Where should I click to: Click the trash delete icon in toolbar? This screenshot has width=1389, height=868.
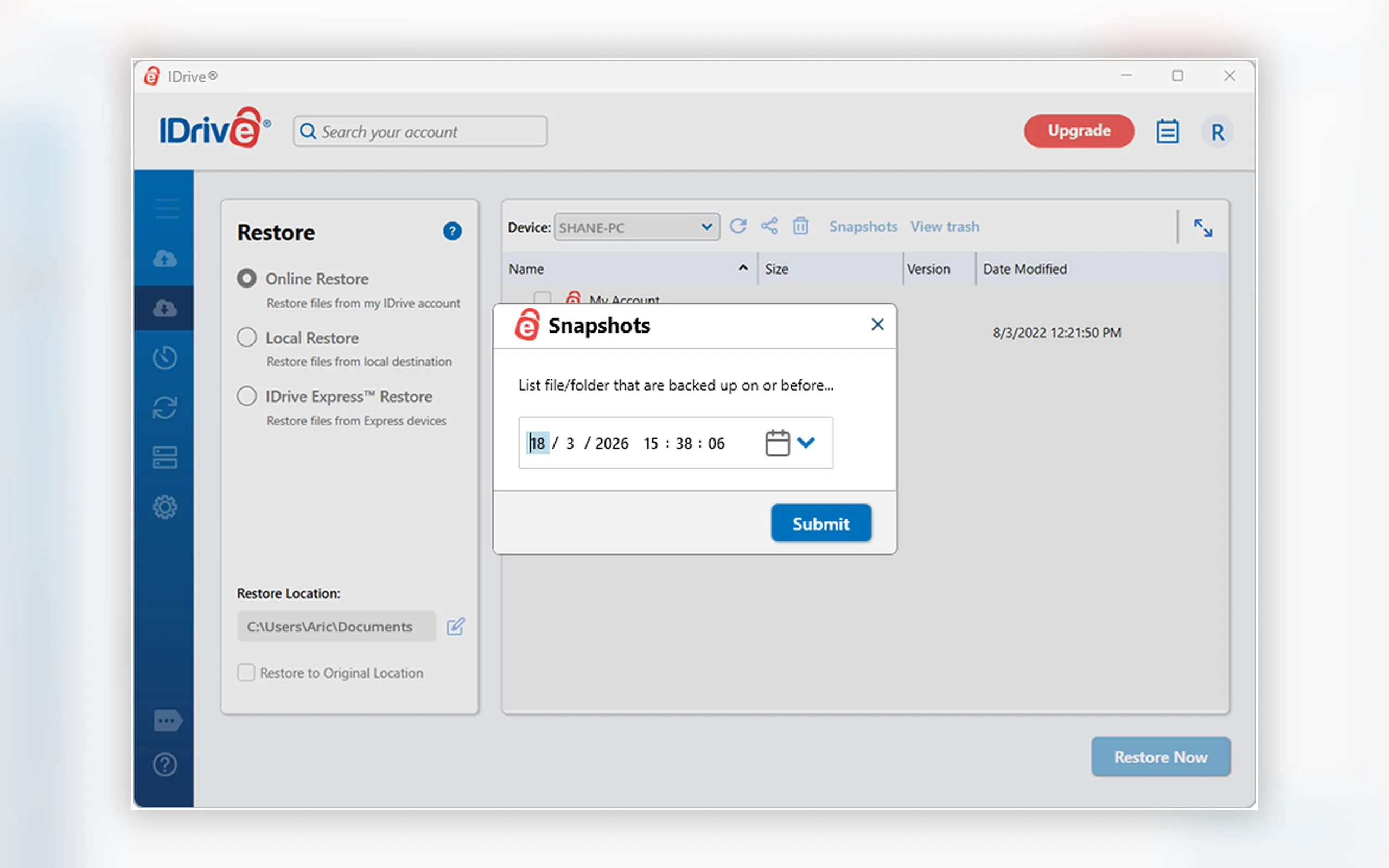(801, 226)
